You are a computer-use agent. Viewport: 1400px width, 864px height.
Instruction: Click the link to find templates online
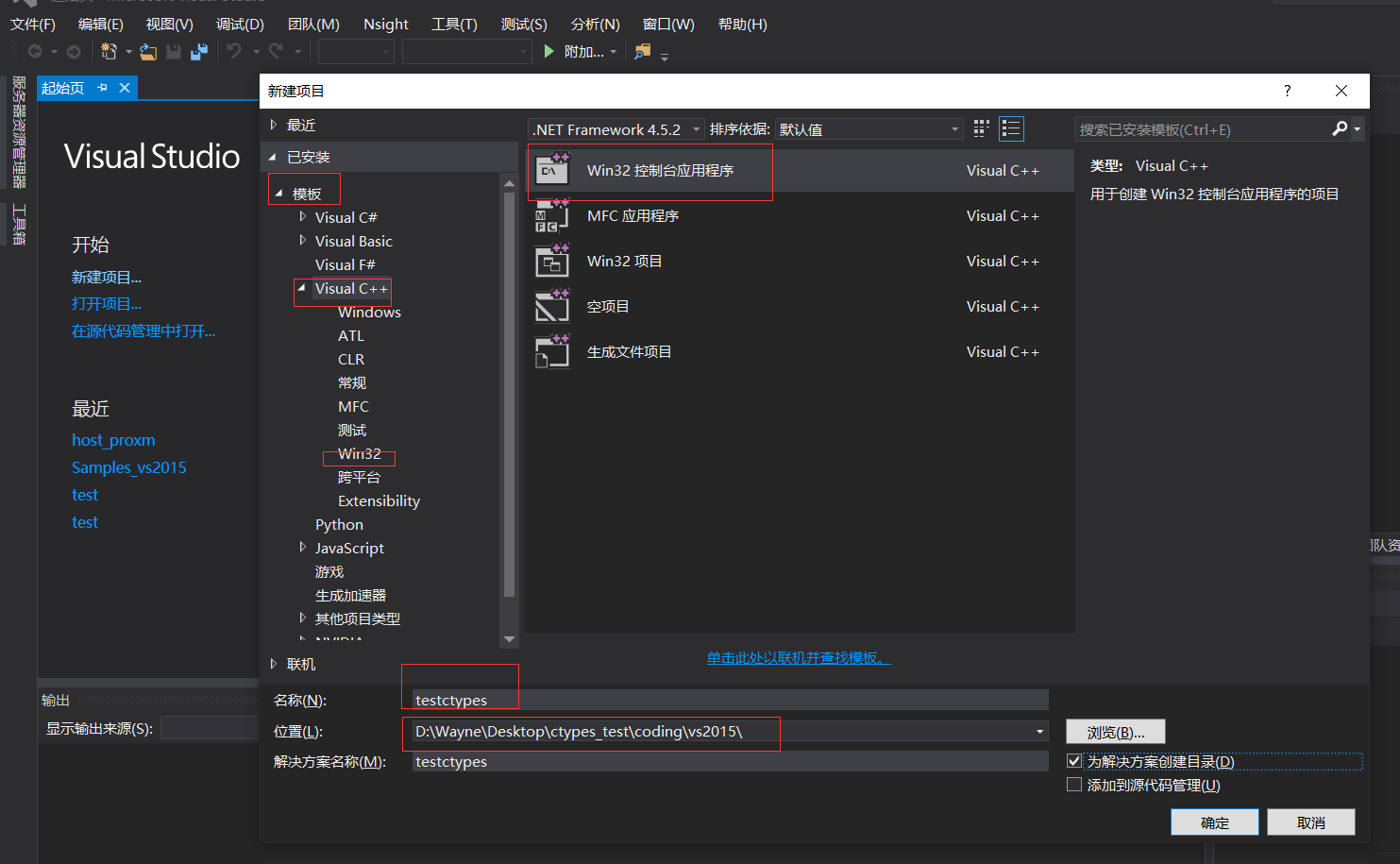click(799, 657)
